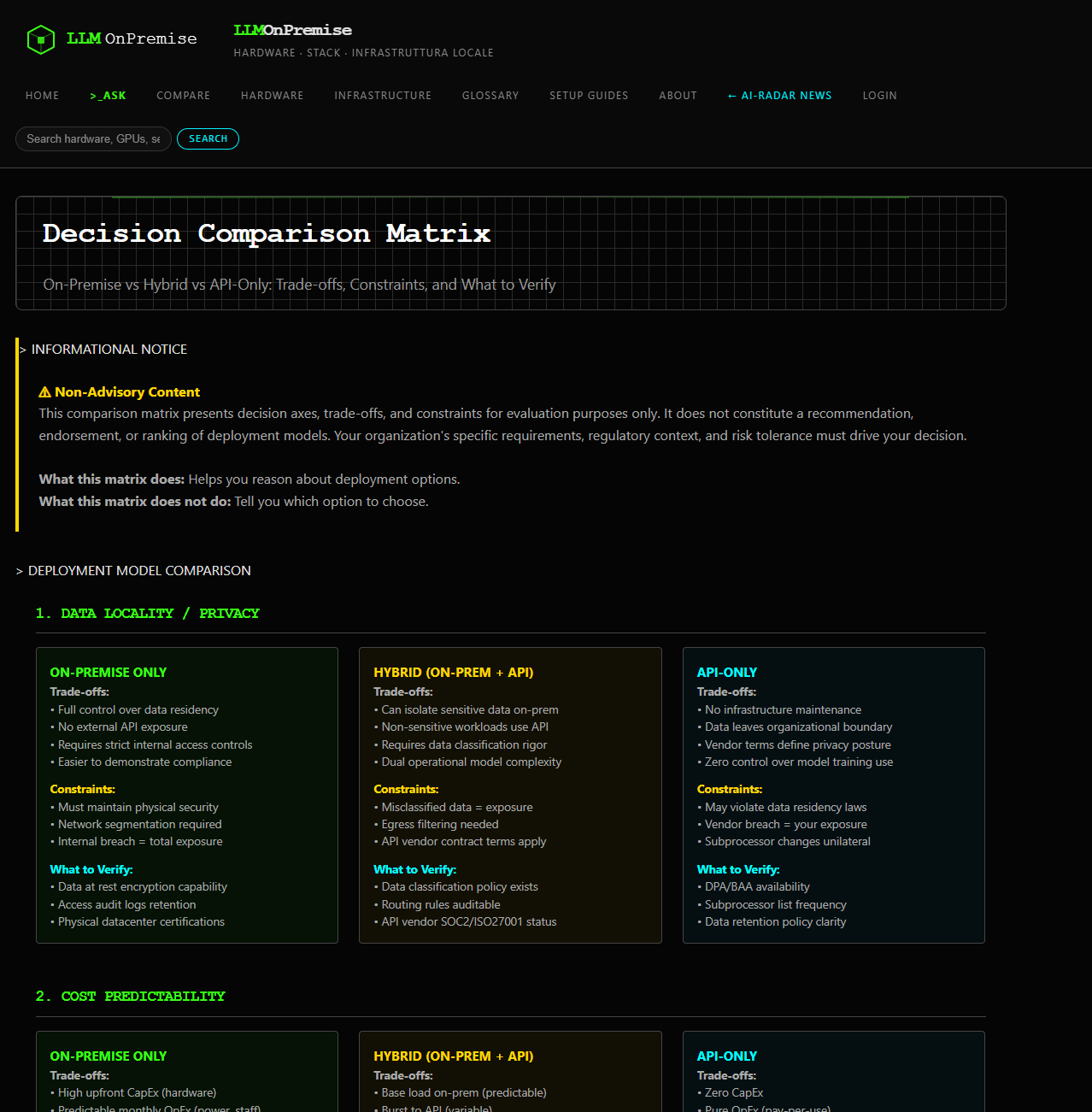Open the INFRASTRUCTURE menu entry
1092x1112 pixels.
pos(382,96)
